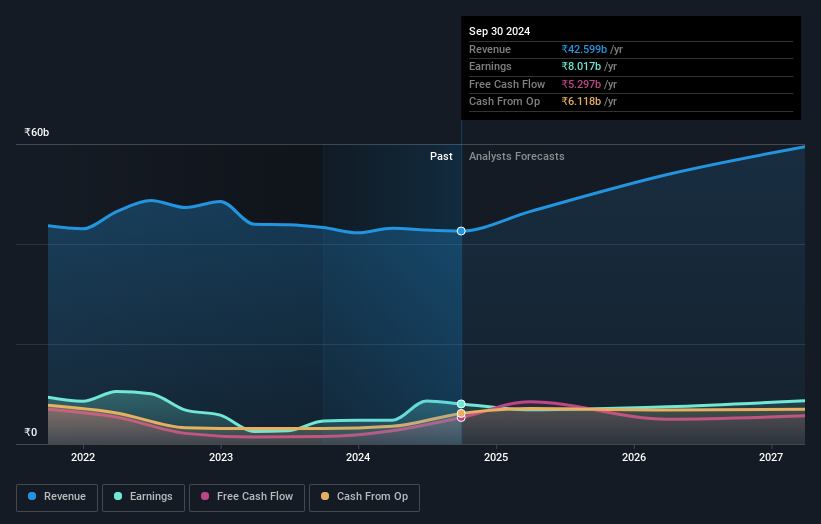Image resolution: width=821 pixels, height=524 pixels.
Task: Click the 2024 x-axis label
Action: pyautogui.click(x=358, y=457)
